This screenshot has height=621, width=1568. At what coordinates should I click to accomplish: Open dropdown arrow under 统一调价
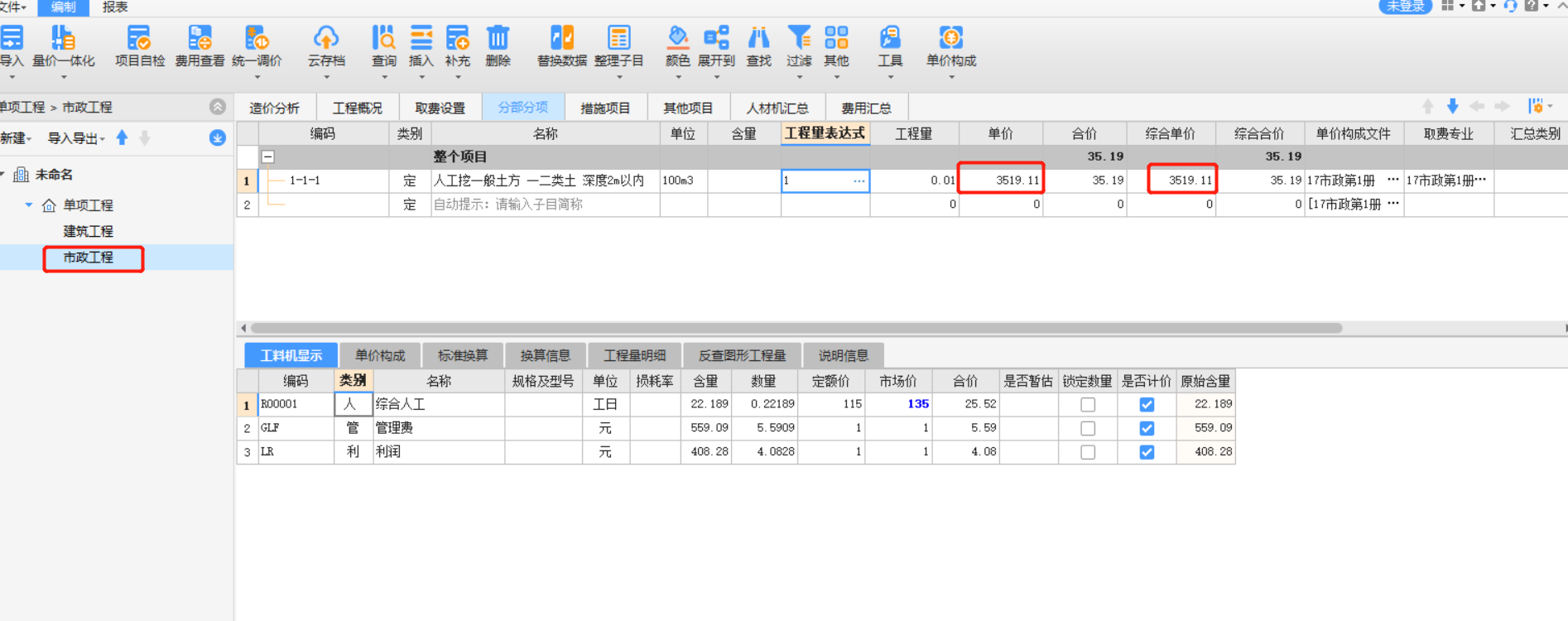tap(257, 77)
